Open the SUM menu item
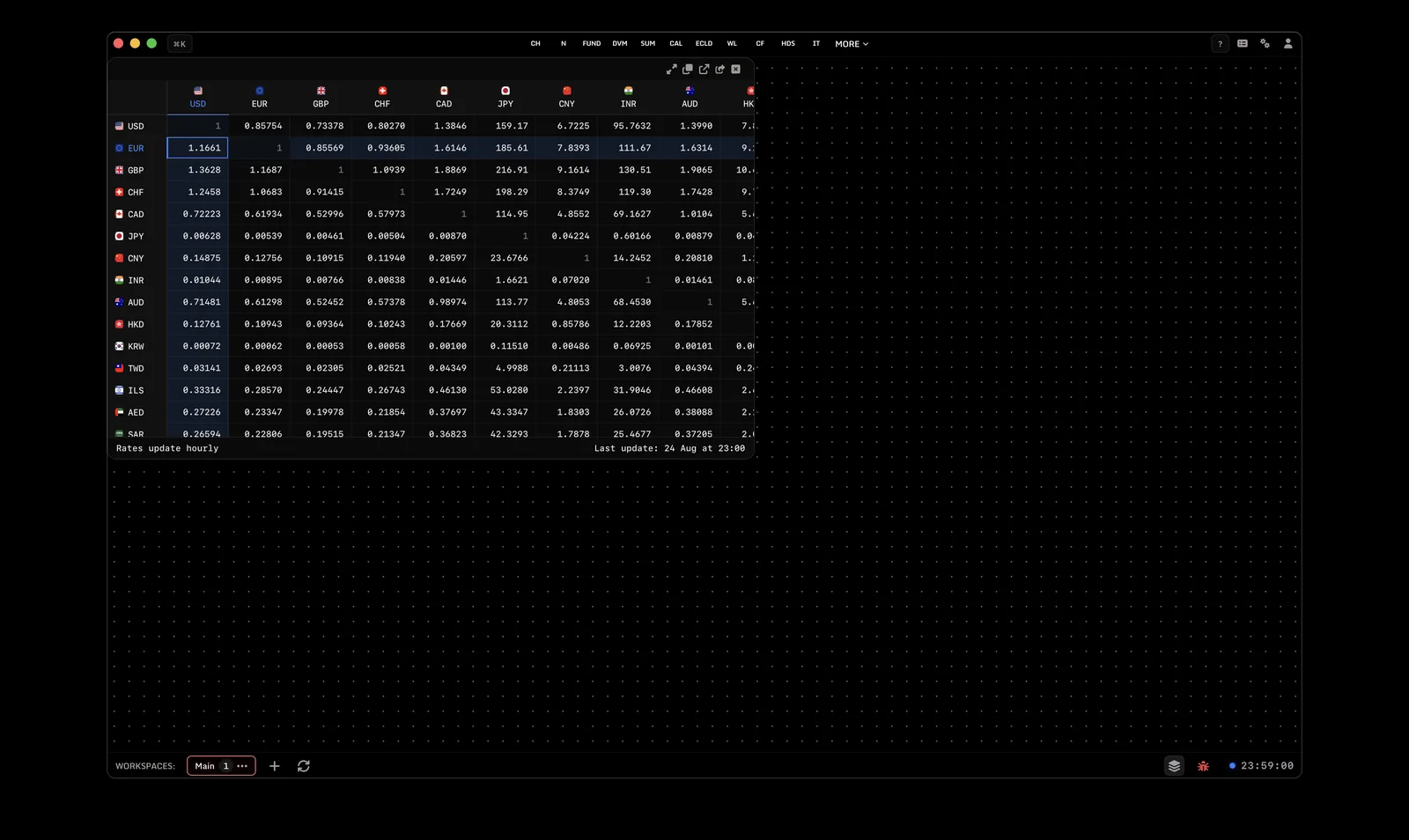This screenshot has height=840, width=1409. [648, 43]
